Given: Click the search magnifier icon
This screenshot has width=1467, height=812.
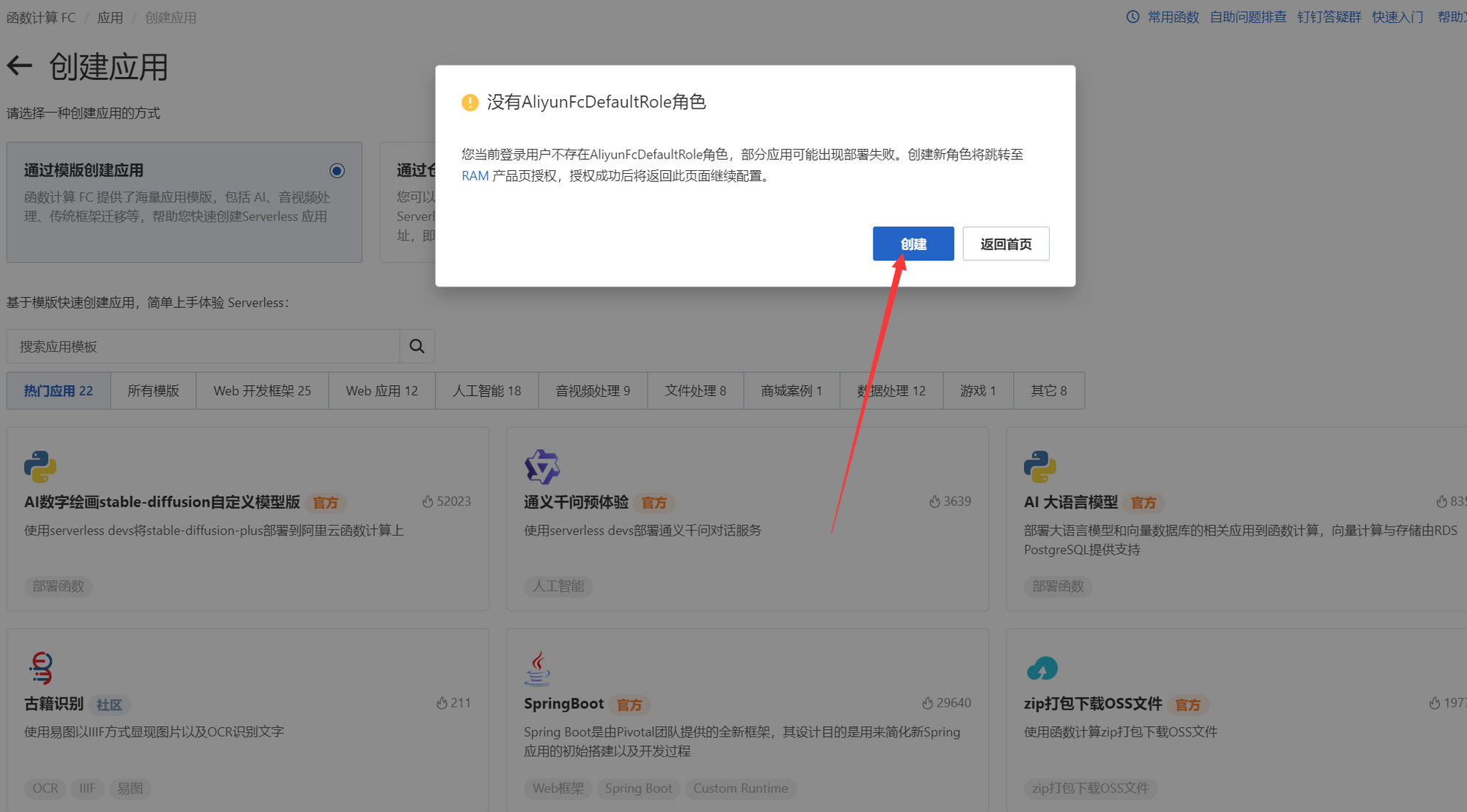Looking at the screenshot, I should click(417, 345).
